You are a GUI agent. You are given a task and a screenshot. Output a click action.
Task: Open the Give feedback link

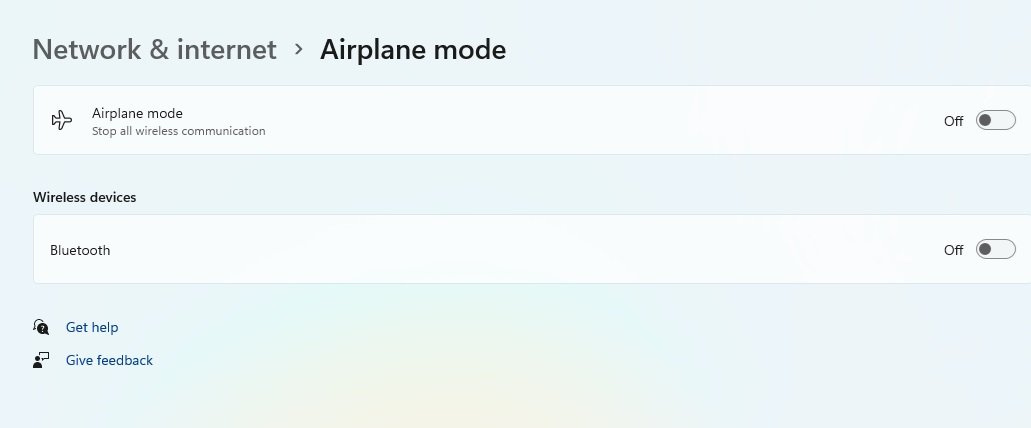click(109, 360)
